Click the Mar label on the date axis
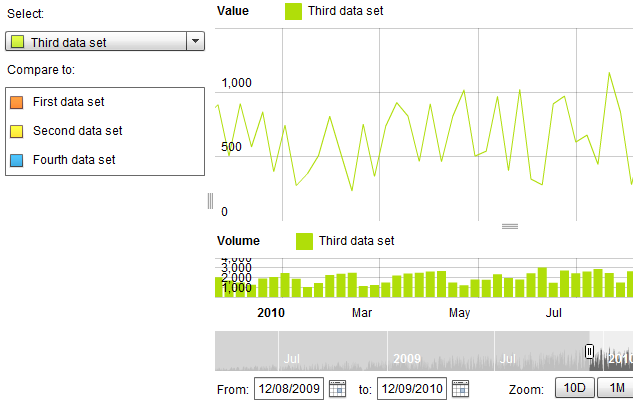 click(x=362, y=313)
